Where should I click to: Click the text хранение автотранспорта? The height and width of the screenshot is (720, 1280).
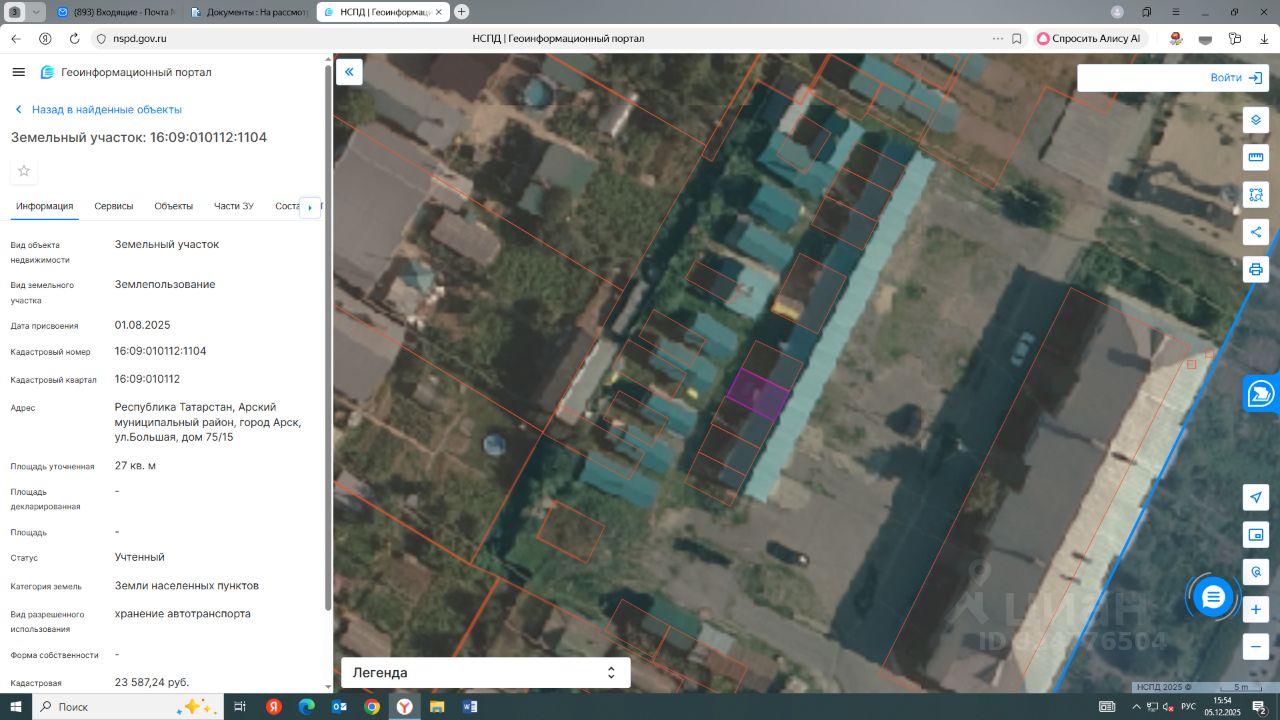point(183,613)
